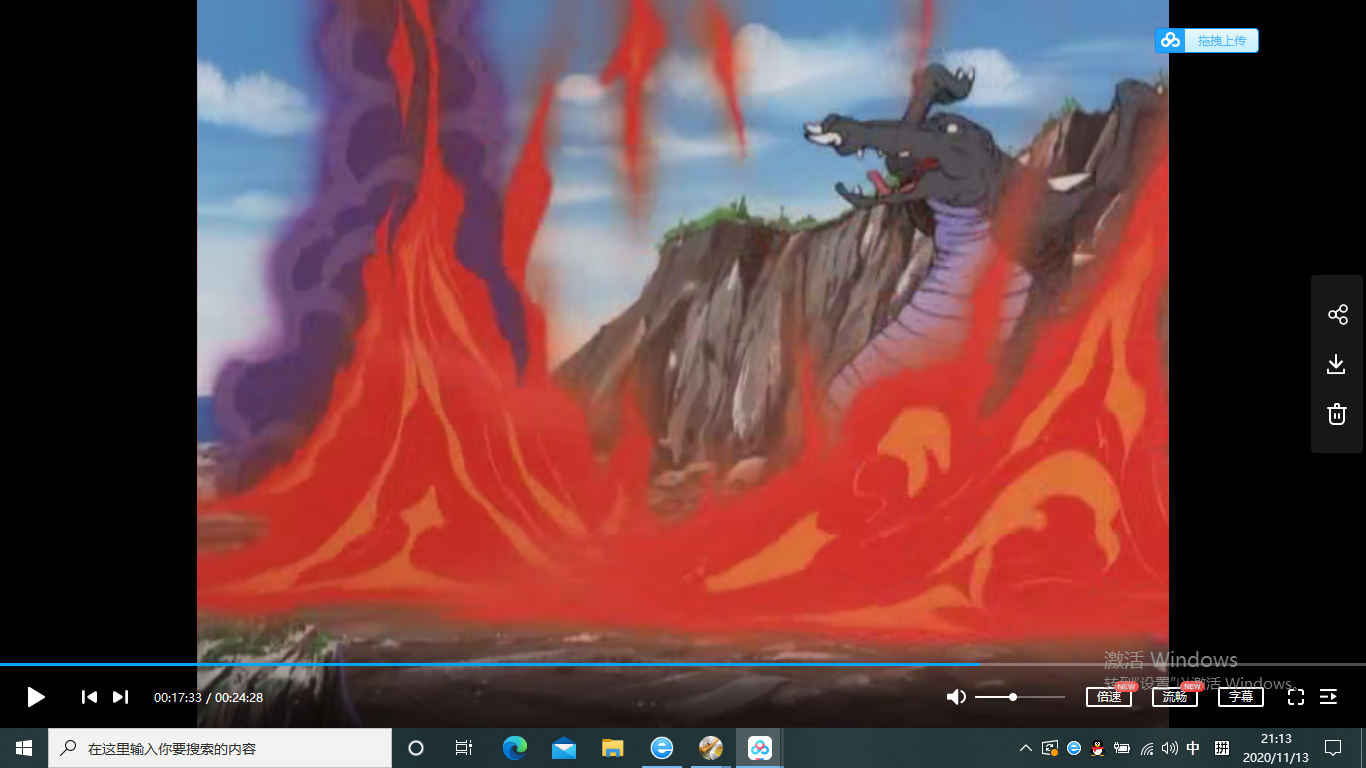Open the golden feather app on taskbar
The width and height of the screenshot is (1366, 768).
pos(711,748)
